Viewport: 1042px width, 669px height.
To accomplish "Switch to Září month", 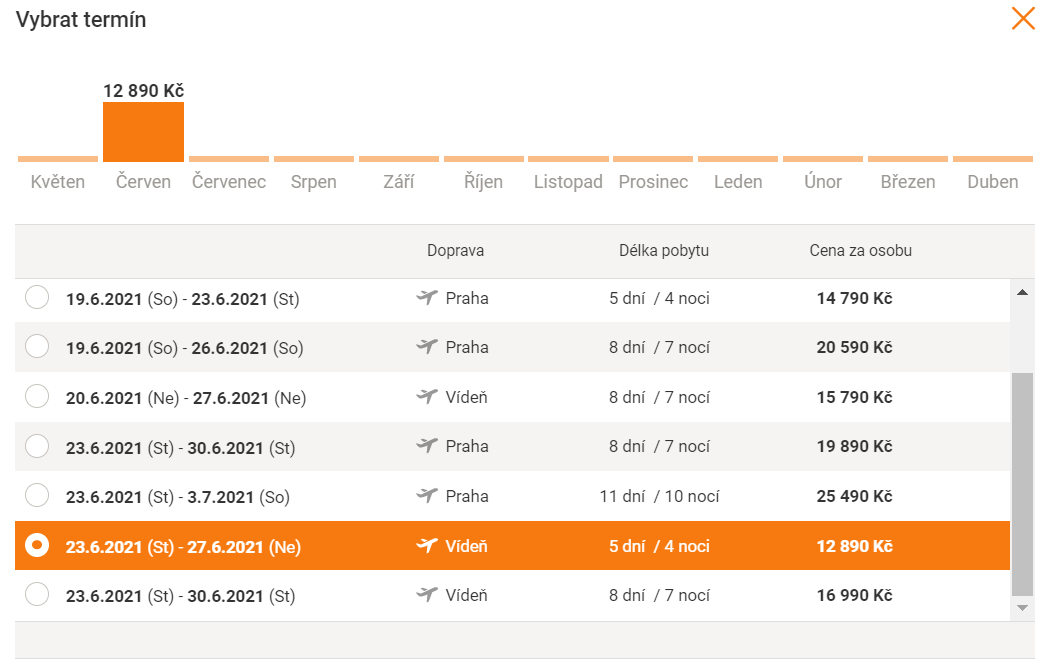I will click(x=399, y=181).
